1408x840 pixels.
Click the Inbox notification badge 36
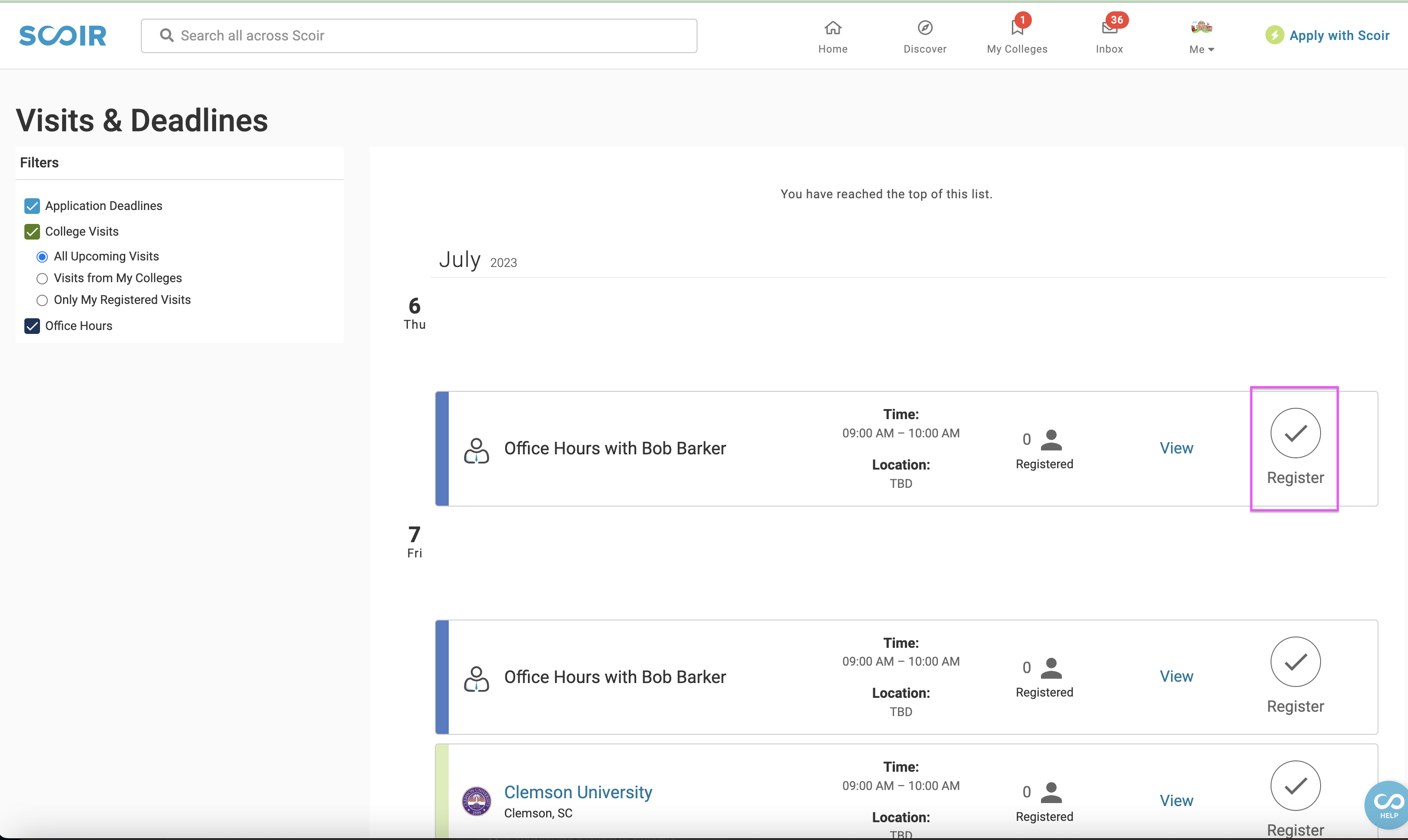coord(1116,20)
